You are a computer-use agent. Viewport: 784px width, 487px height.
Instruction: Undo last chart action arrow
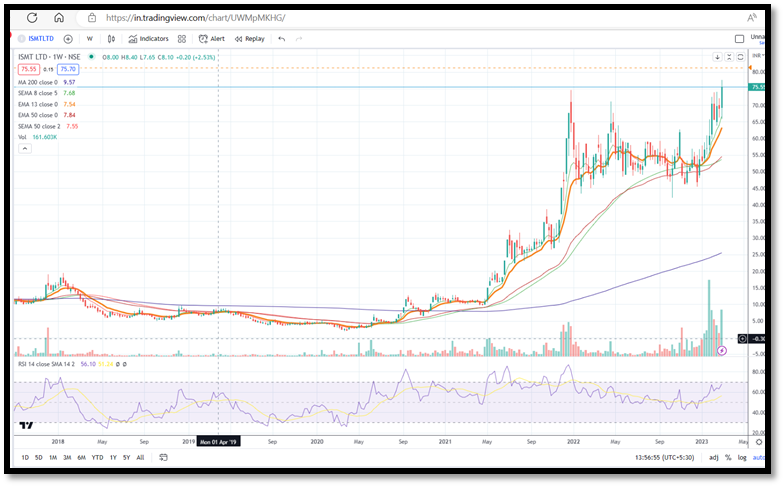tap(282, 38)
